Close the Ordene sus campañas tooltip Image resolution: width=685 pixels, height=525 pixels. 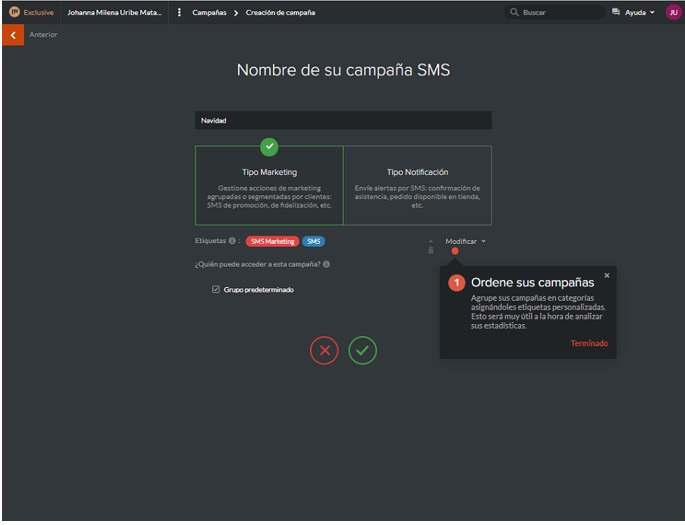(606, 275)
